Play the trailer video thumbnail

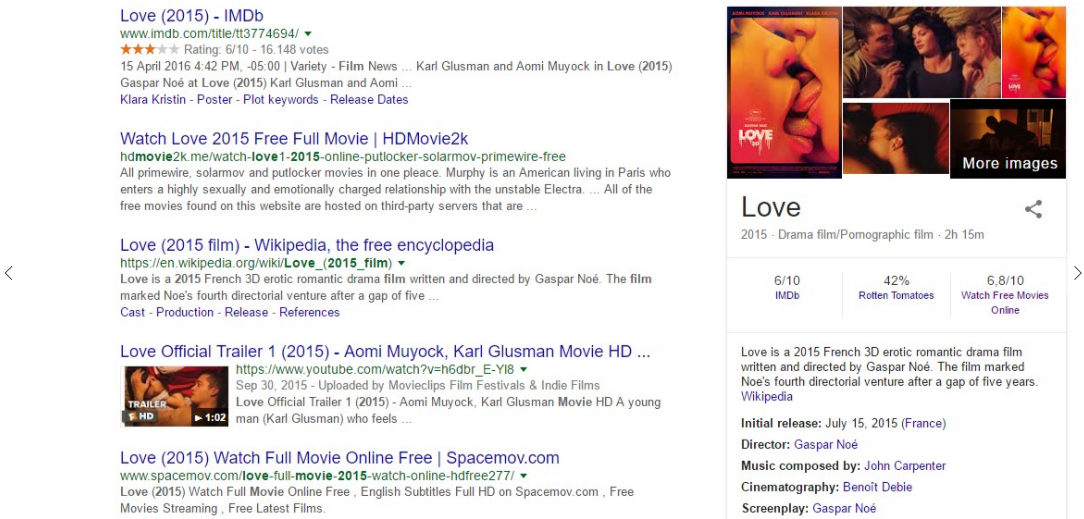[x=174, y=395]
